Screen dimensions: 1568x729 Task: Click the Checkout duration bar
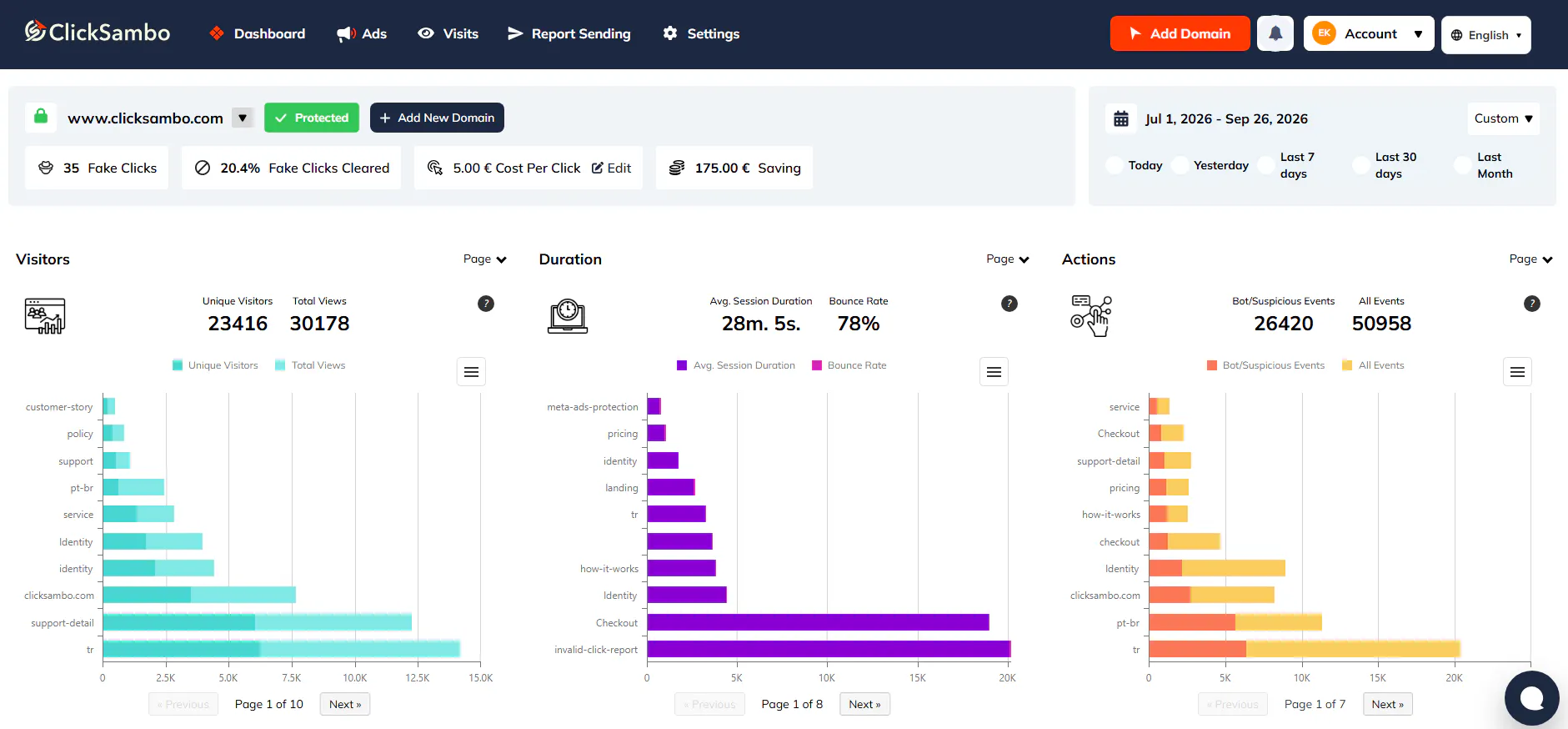pyautogui.click(x=818, y=622)
